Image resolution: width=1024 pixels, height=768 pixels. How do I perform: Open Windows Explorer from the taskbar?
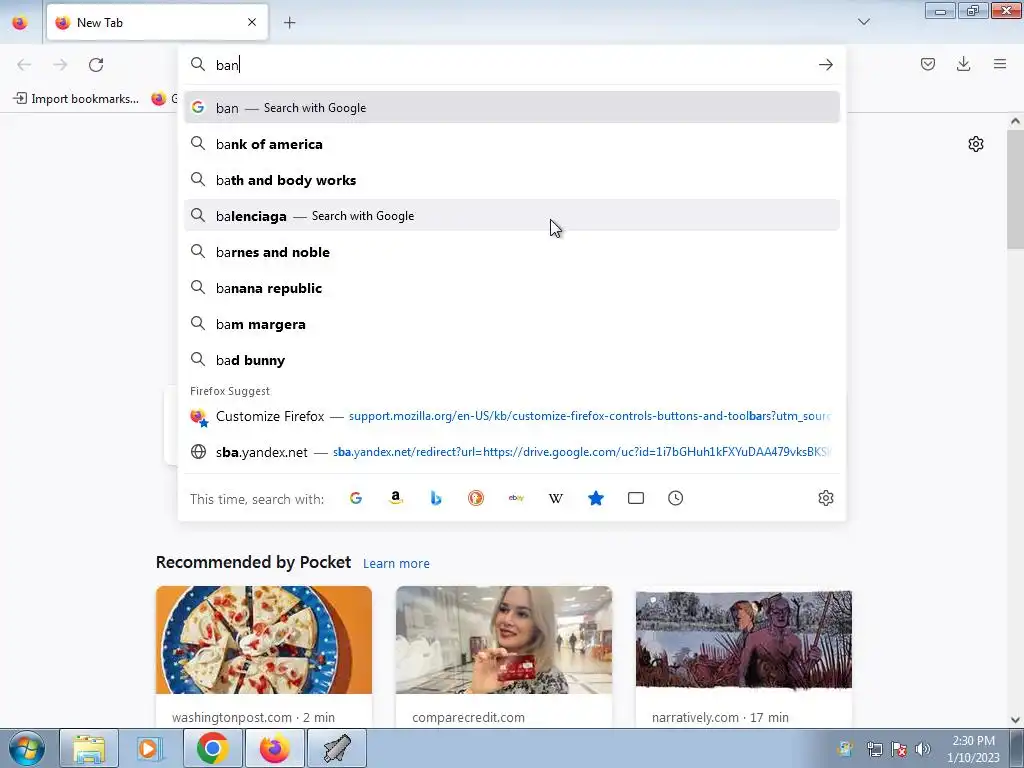[89, 748]
